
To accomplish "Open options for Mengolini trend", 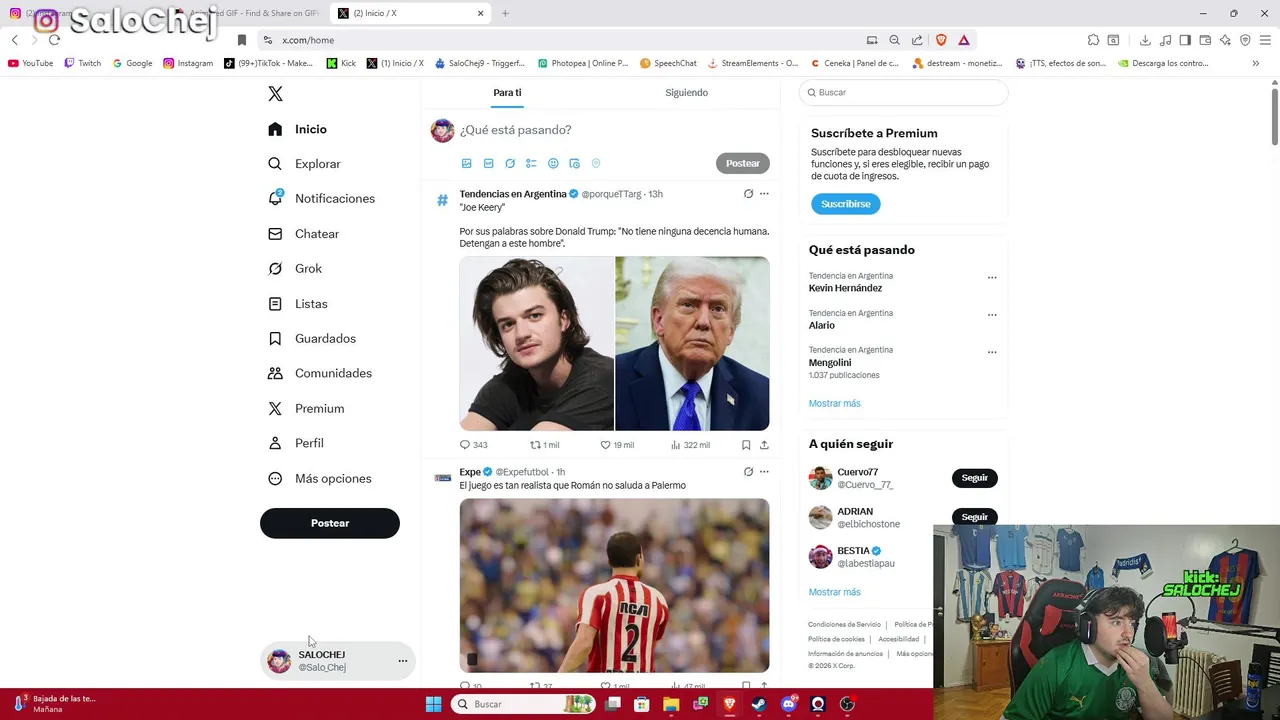I will [x=992, y=352].
